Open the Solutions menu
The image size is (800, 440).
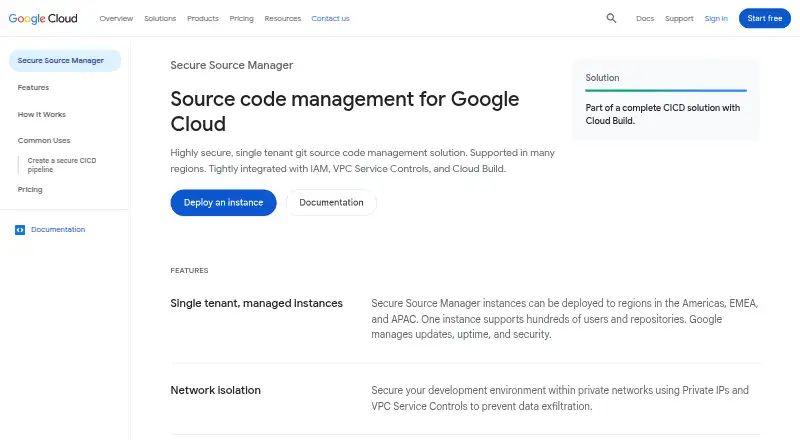pyautogui.click(x=160, y=18)
